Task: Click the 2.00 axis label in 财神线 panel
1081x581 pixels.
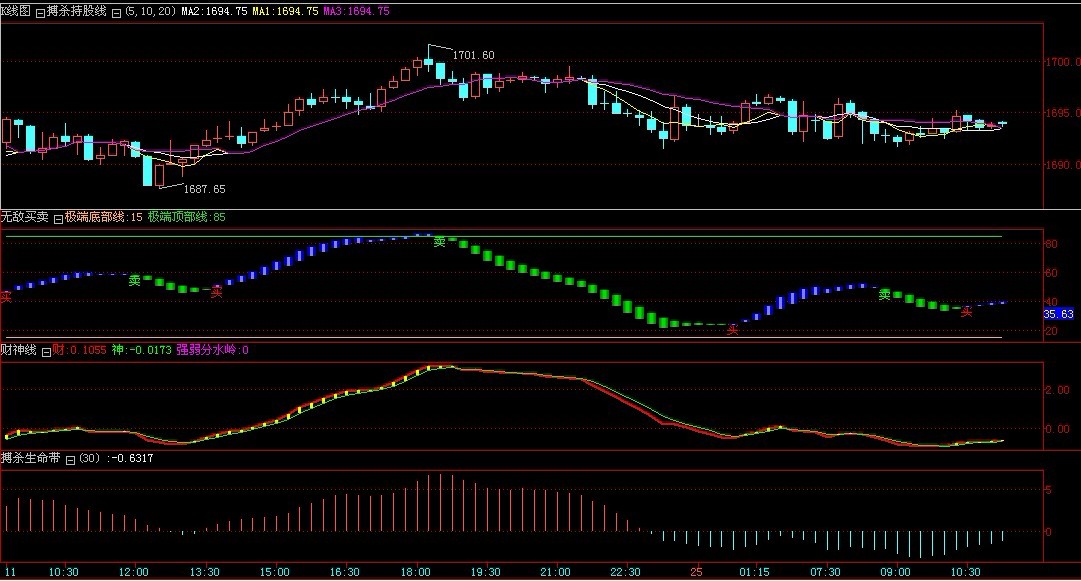Action: pyautogui.click(x=1058, y=390)
